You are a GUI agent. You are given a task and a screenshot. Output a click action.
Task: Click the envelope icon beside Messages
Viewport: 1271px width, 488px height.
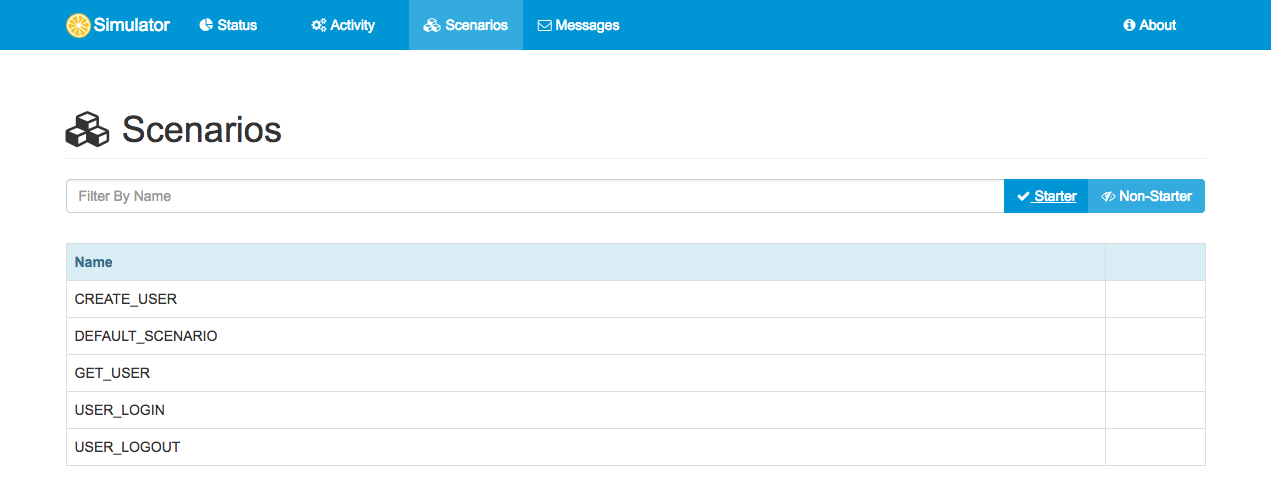pyautogui.click(x=545, y=25)
